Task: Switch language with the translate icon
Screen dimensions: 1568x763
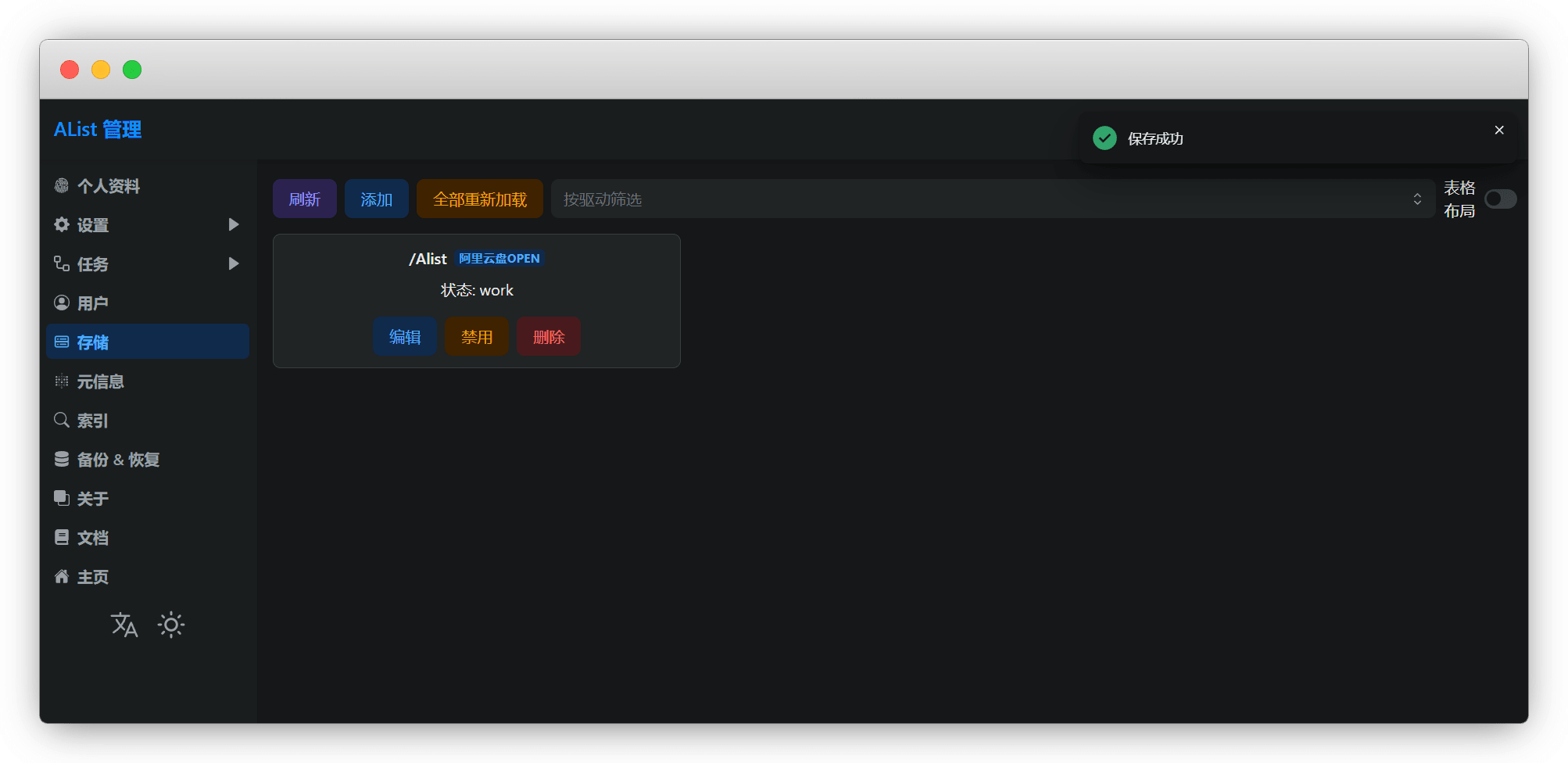Action: [x=124, y=625]
